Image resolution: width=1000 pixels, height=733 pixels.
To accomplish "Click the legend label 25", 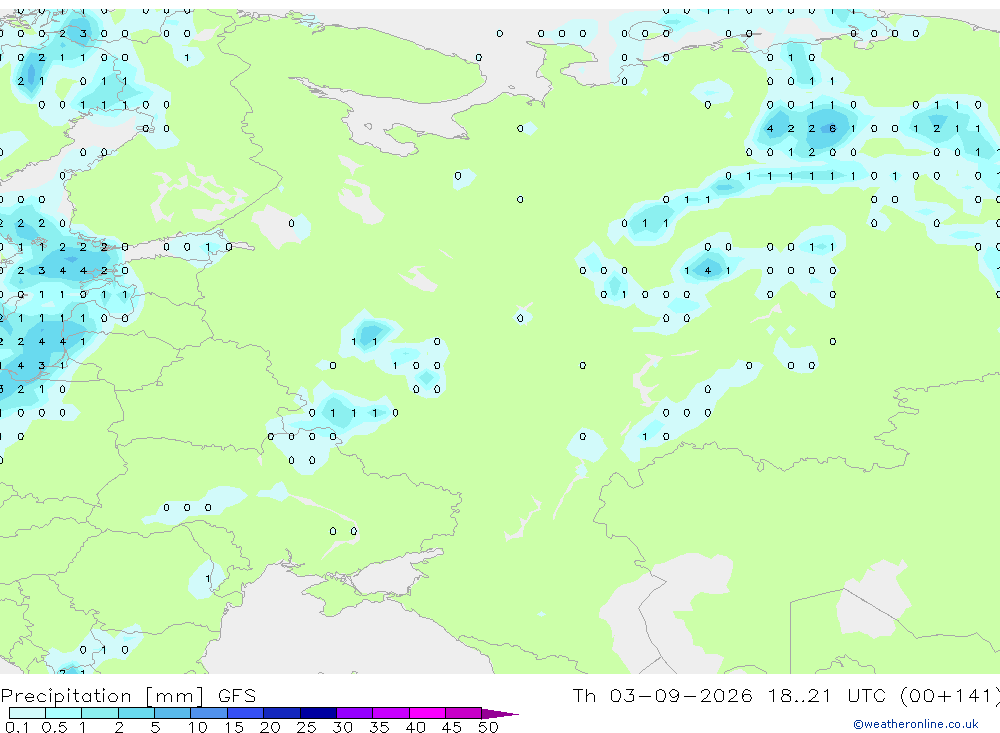I will point(306,727).
